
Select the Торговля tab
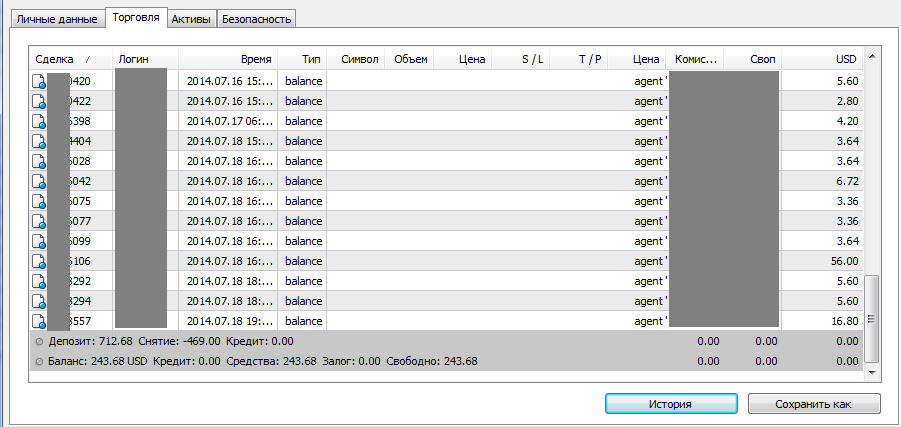[x=136, y=18]
